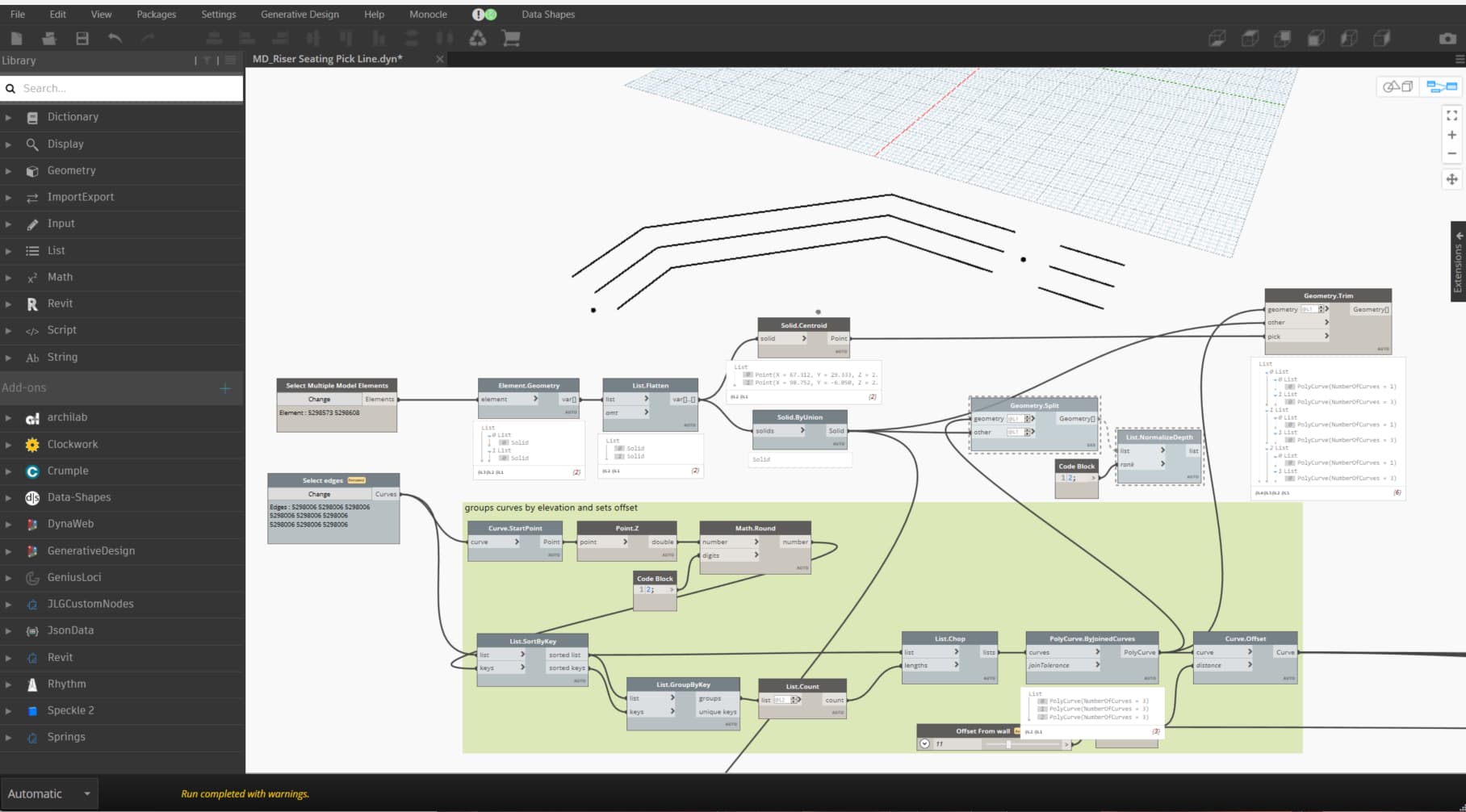Open the shopping cart package icon
This screenshot has width=1466, height=812.
click(510, 38)
